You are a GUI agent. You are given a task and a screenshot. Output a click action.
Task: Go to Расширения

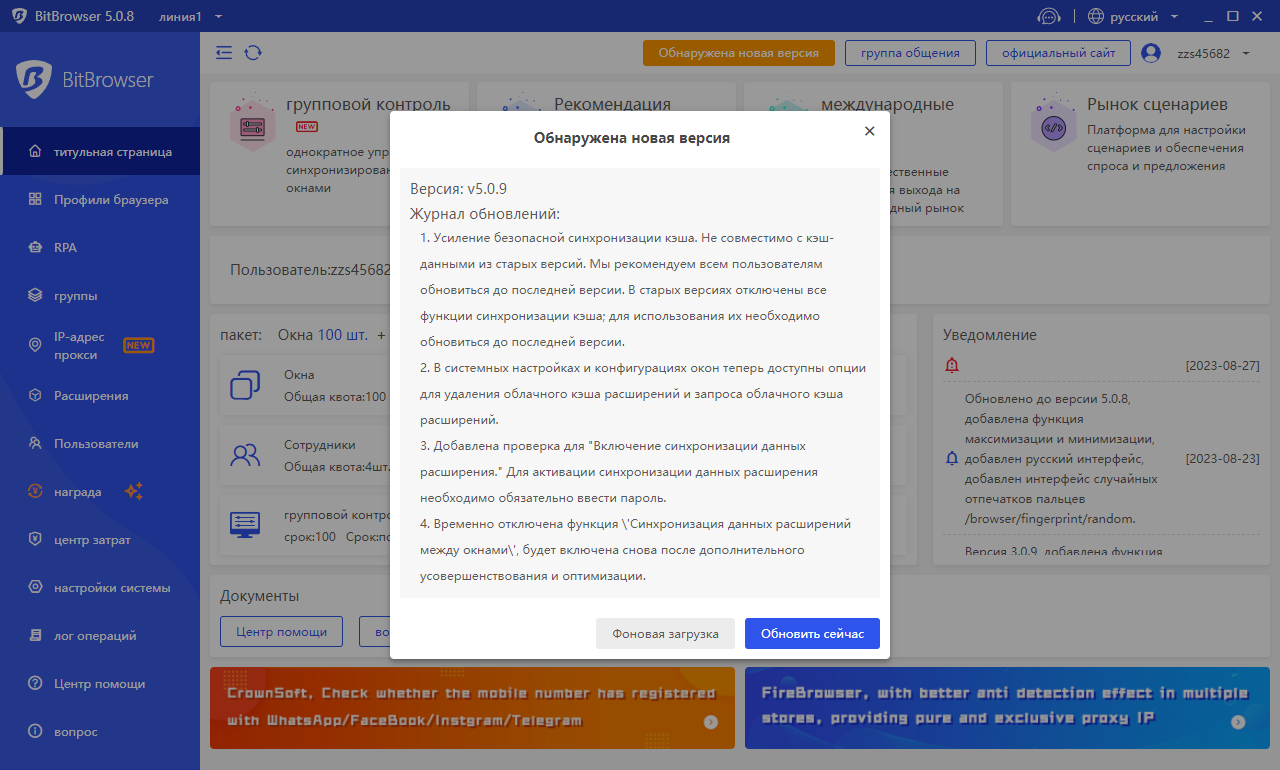(x=100, y=396)
